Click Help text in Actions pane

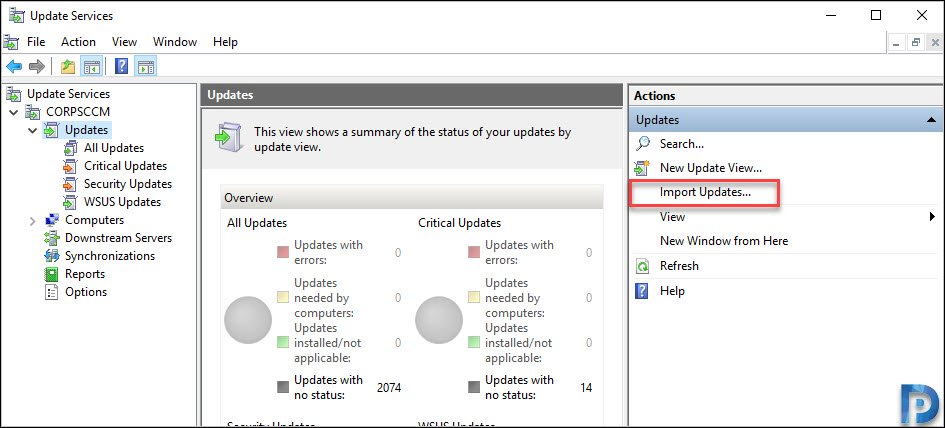[672, 291]
